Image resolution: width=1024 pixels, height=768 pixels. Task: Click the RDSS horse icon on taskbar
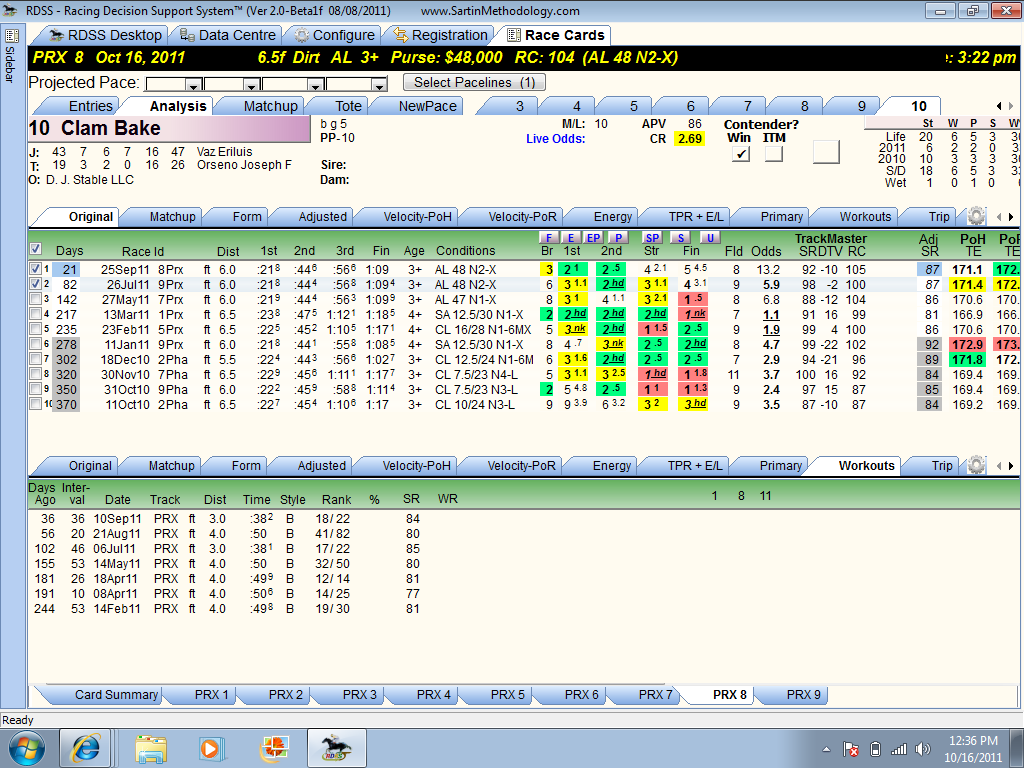click(x=336, y=748)
